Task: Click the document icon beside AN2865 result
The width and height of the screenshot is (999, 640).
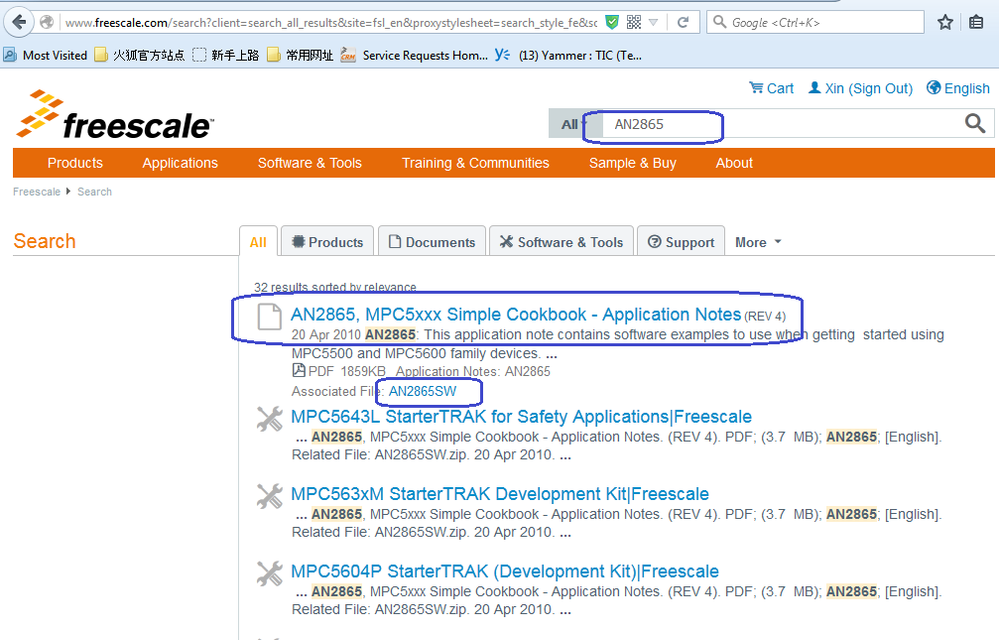Action: tap(270, 316)
